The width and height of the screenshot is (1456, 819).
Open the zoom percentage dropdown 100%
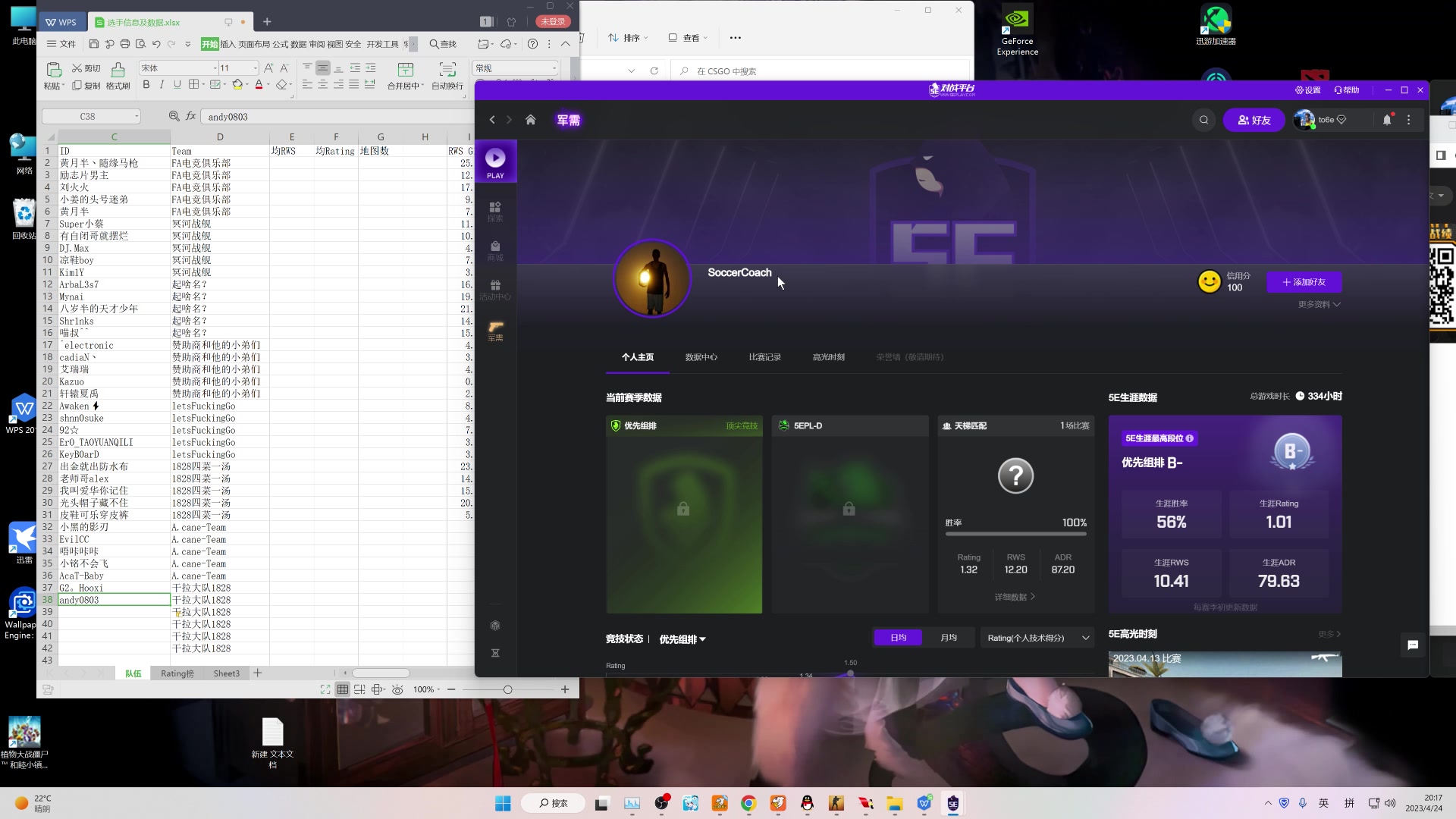[426, 689]
